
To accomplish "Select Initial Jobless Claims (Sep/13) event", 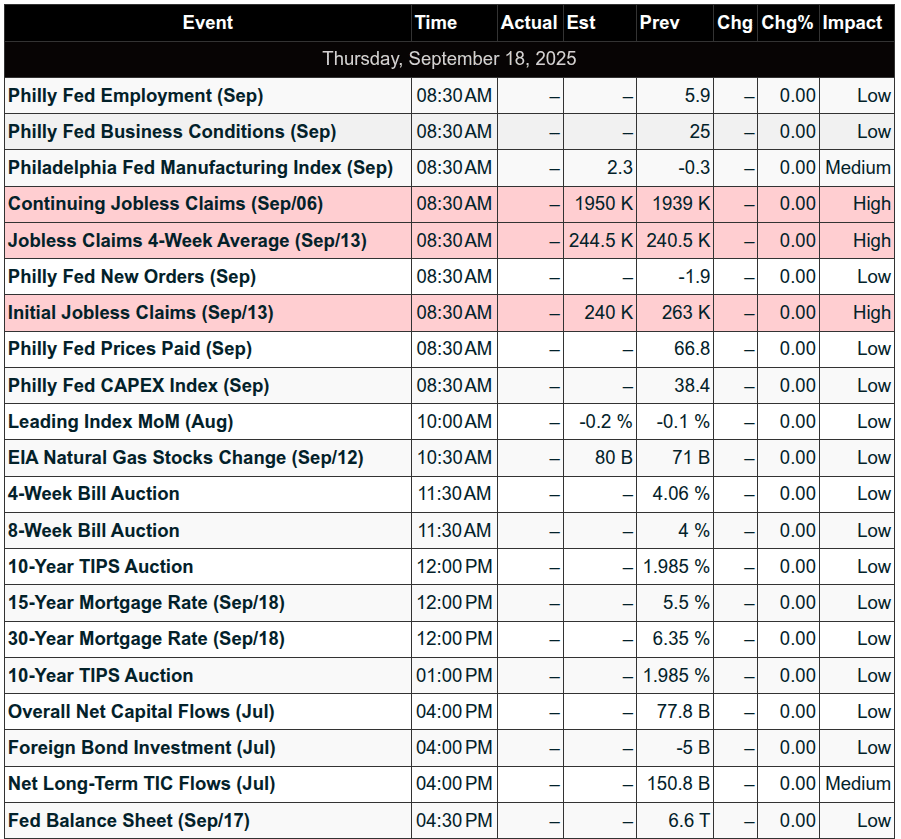I will point(141,313).
